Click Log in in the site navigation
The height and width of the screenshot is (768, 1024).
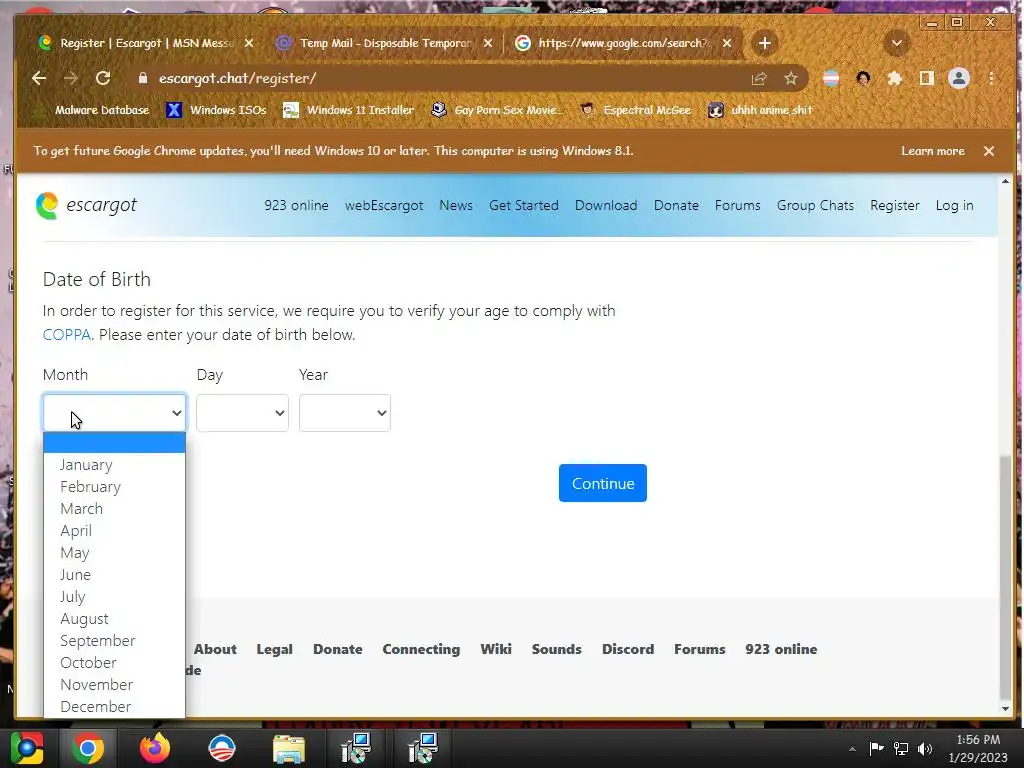point(954,205)
